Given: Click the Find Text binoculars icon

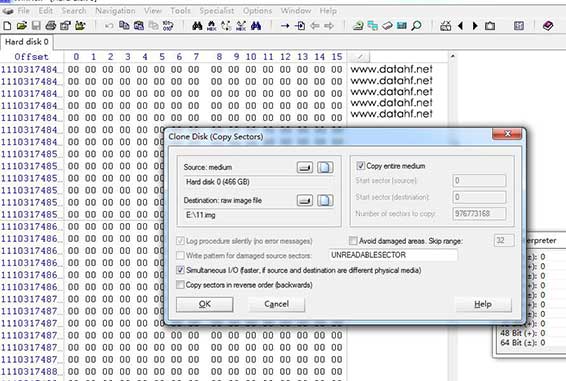Looking at the screenshot, I should [x=197, y=26].
